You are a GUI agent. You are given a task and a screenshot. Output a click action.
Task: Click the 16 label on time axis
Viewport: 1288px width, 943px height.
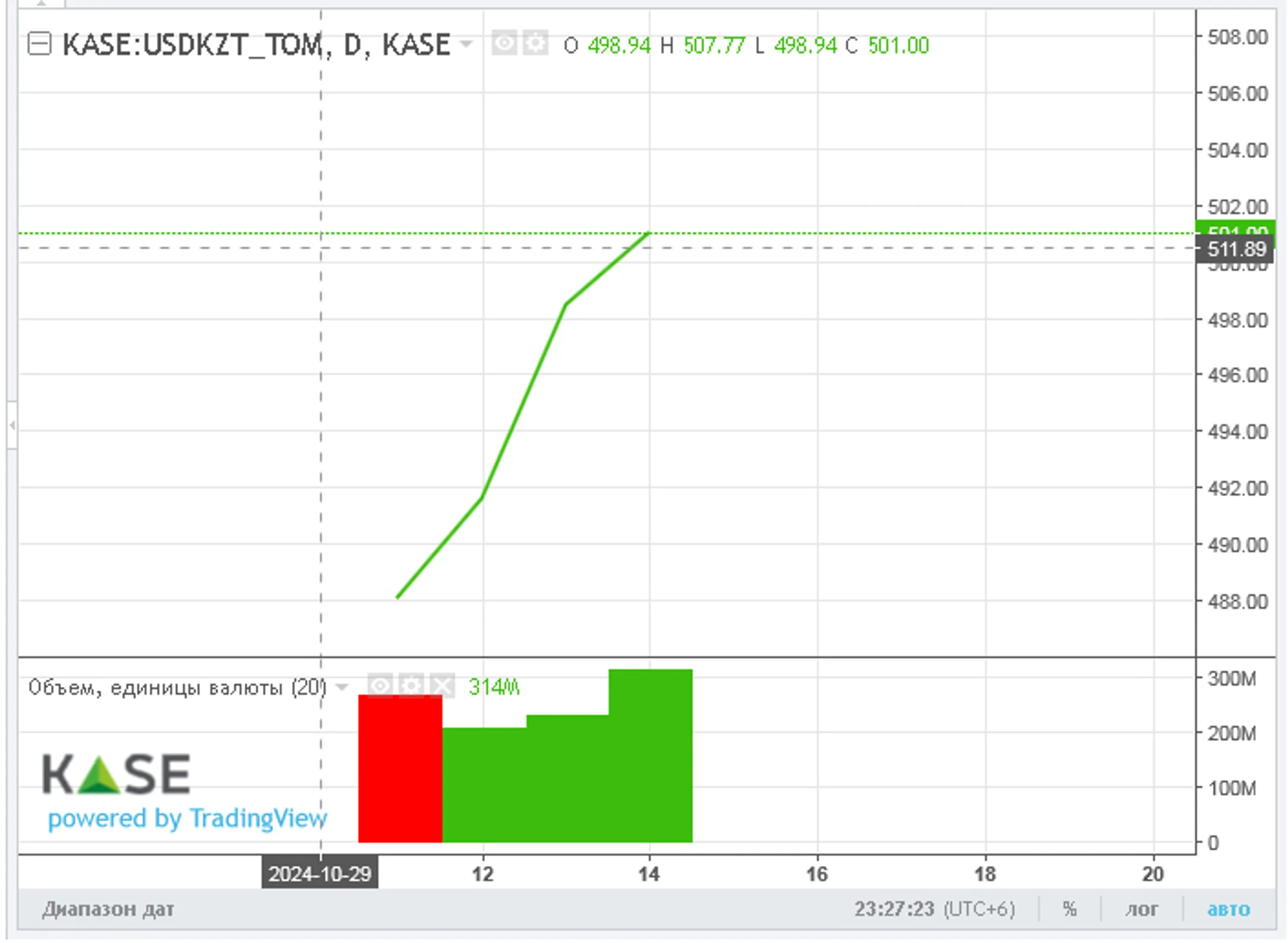click(817, 874)
